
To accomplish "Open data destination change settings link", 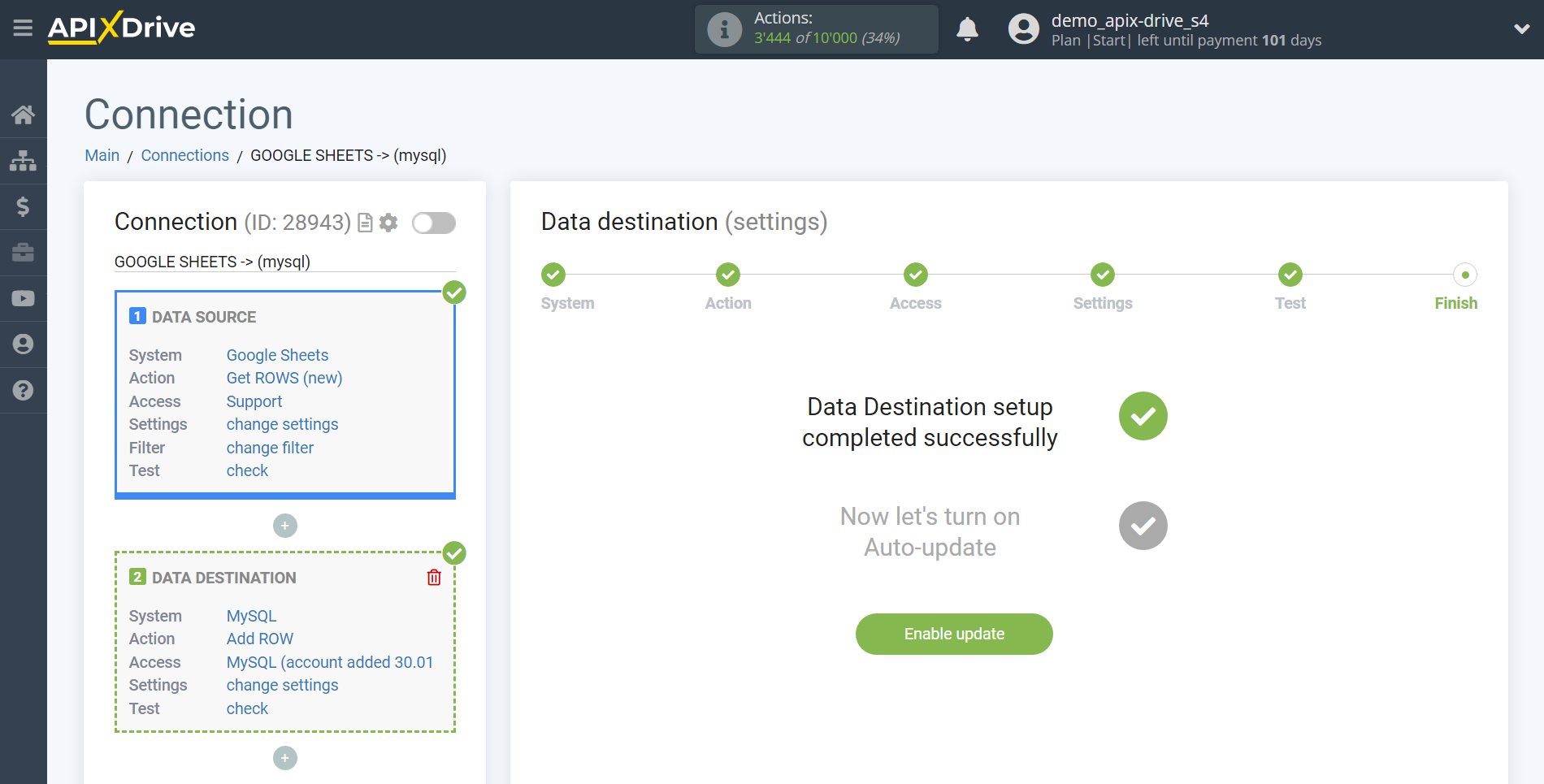I will (282, 685).
